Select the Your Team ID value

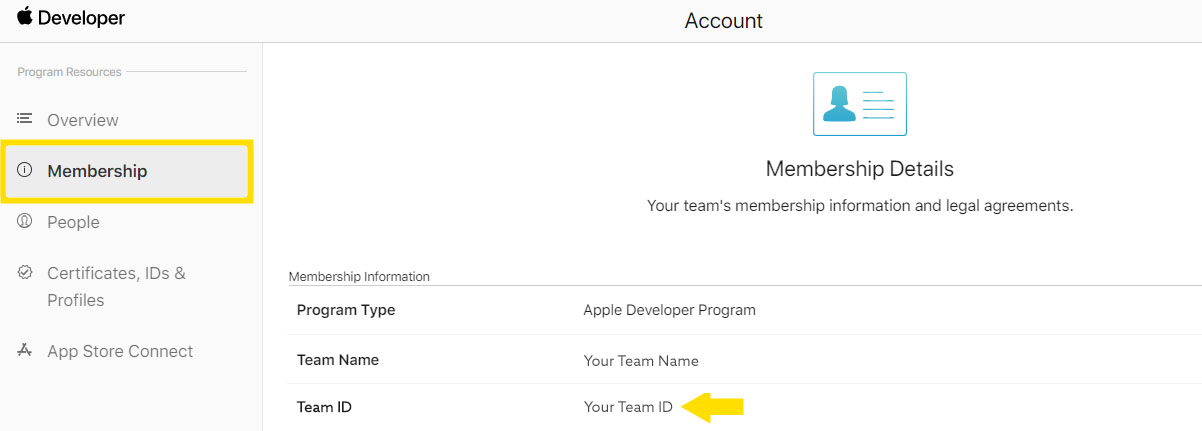coord(628,407)
